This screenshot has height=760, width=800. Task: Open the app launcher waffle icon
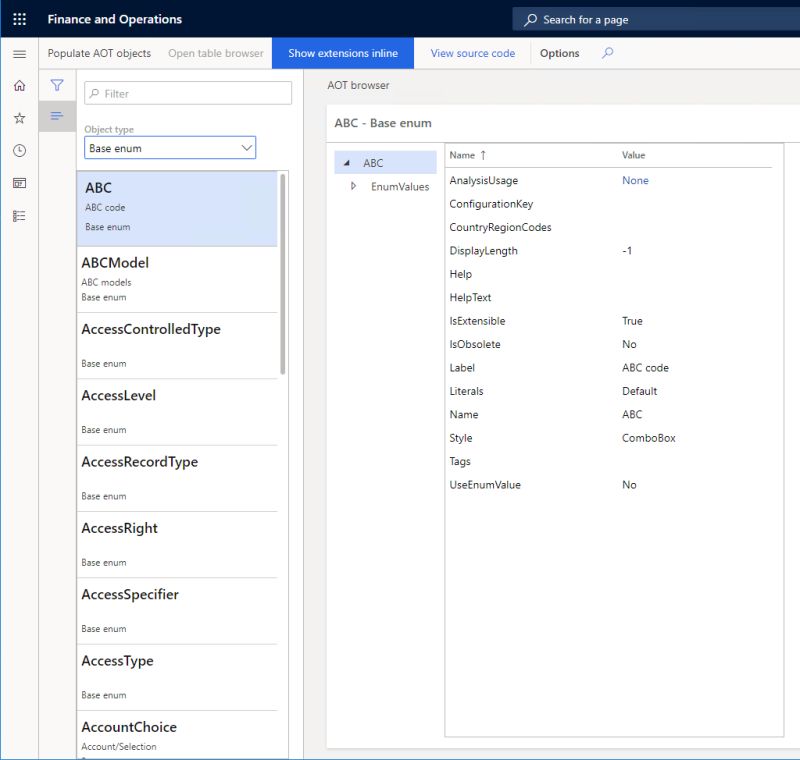click(x=19, y=19)
